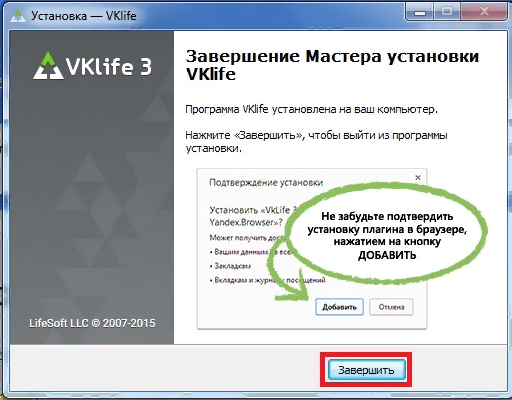This screenshot has height=400, width=512.
Task: Click the title bar text "Установка — VKlife"
Action: point(84,16)
